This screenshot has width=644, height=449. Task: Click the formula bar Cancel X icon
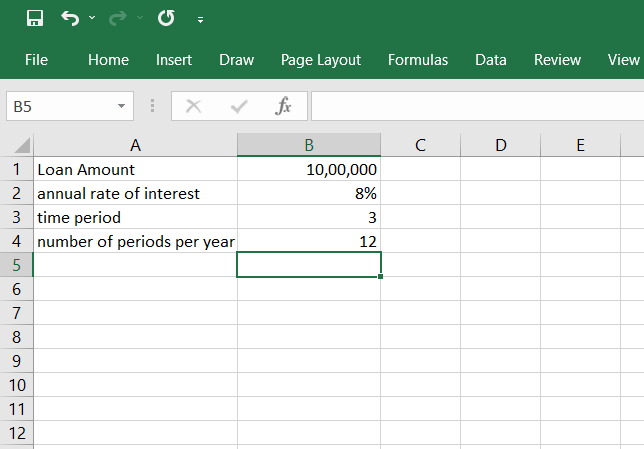[194, 106]
